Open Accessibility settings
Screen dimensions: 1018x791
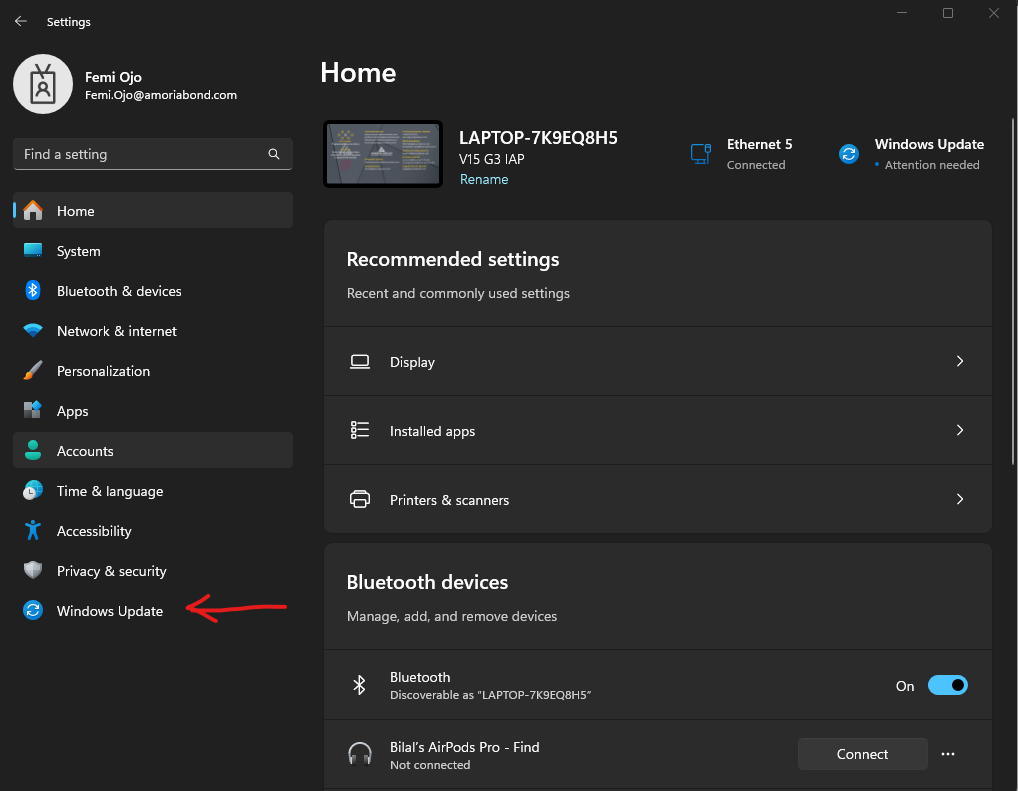[153, 531]
